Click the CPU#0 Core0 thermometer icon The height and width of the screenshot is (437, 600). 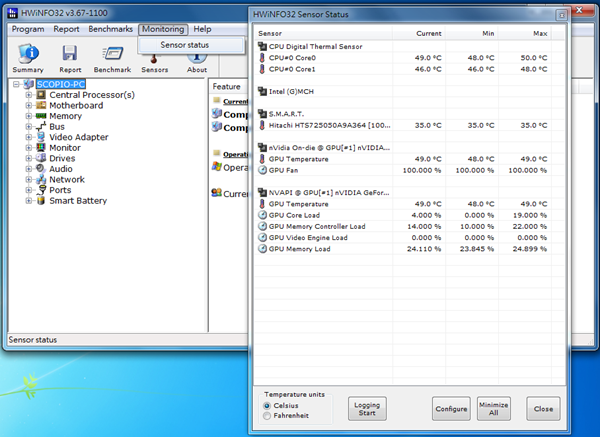262,58
